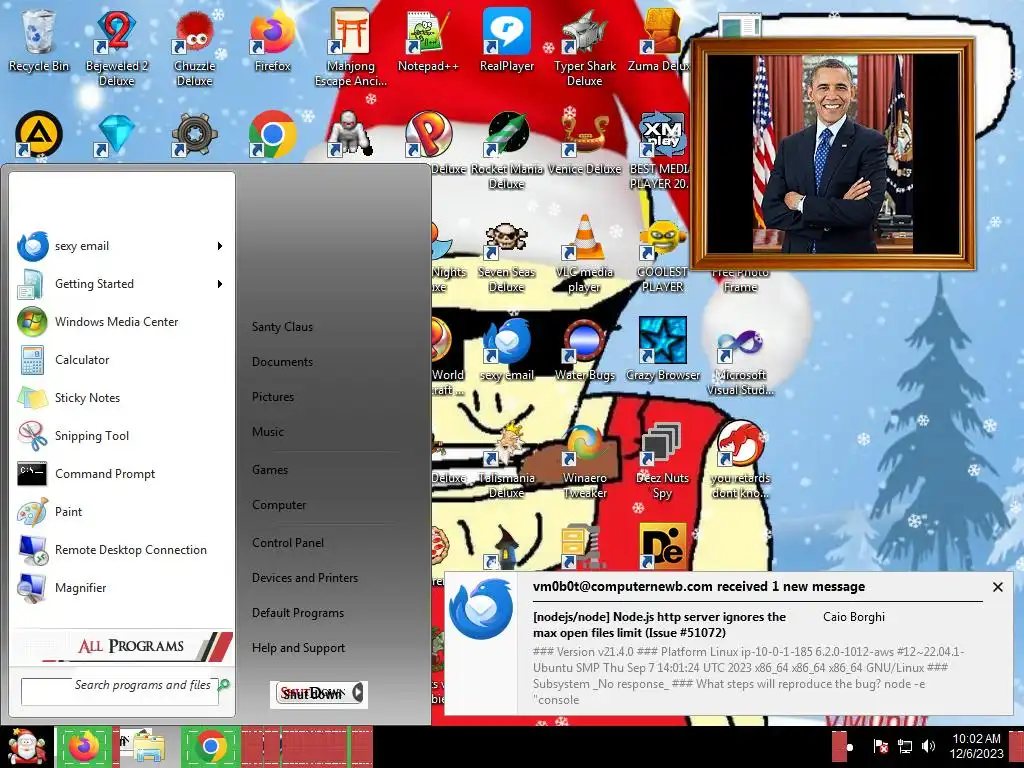Launch Paint from Start menu
The image size is (1024, 768).
coord(122,511)
